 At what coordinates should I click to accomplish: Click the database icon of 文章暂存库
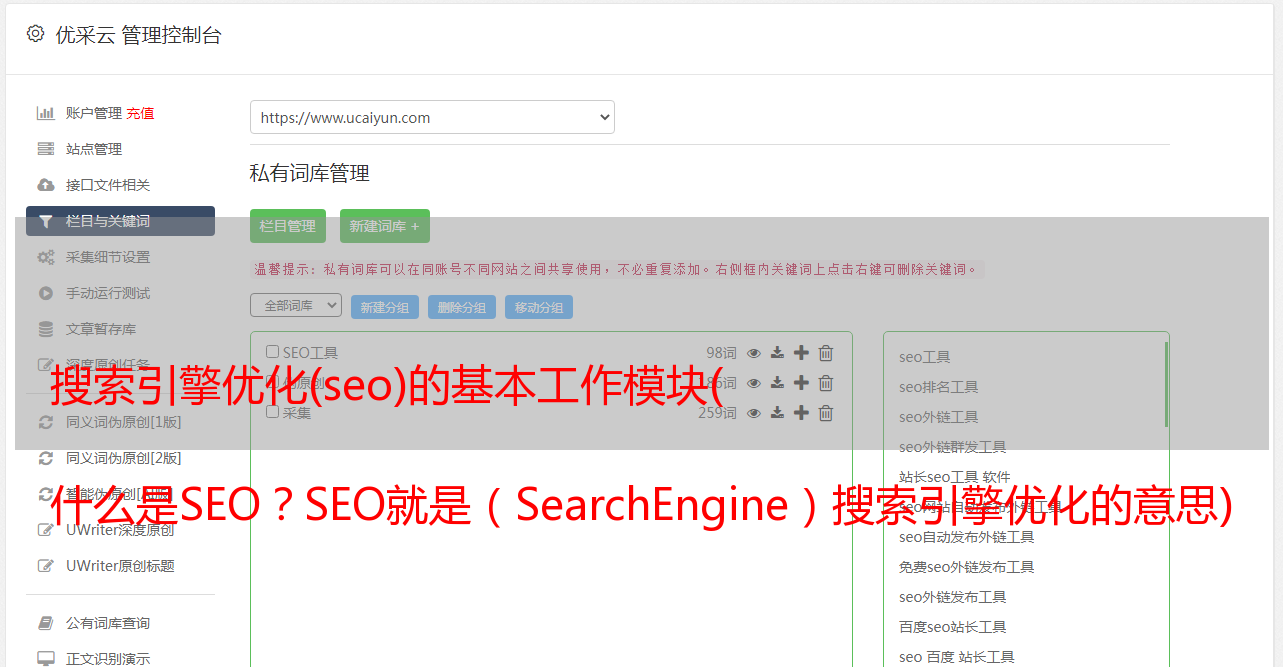pos(45,329)
